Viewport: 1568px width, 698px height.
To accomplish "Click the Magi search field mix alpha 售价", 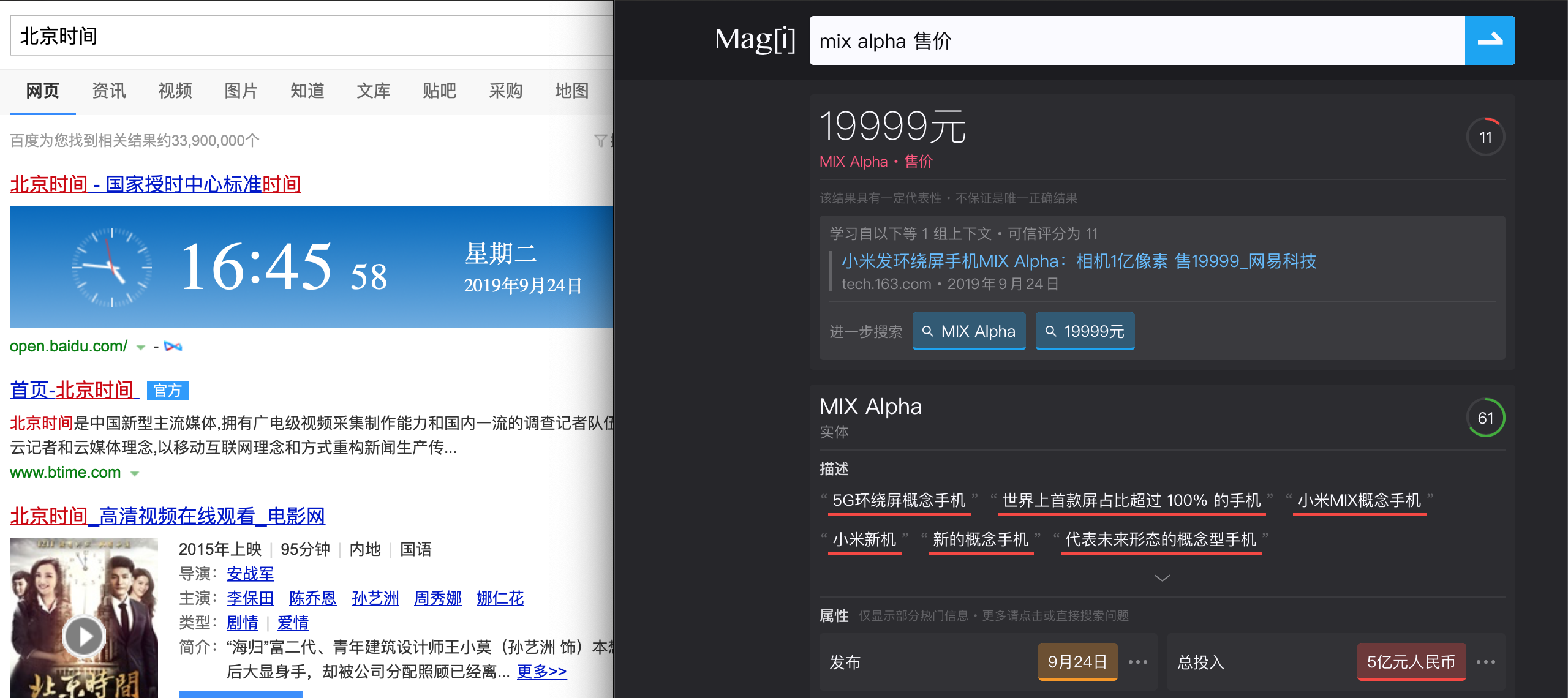I will tap(1137, 40).
